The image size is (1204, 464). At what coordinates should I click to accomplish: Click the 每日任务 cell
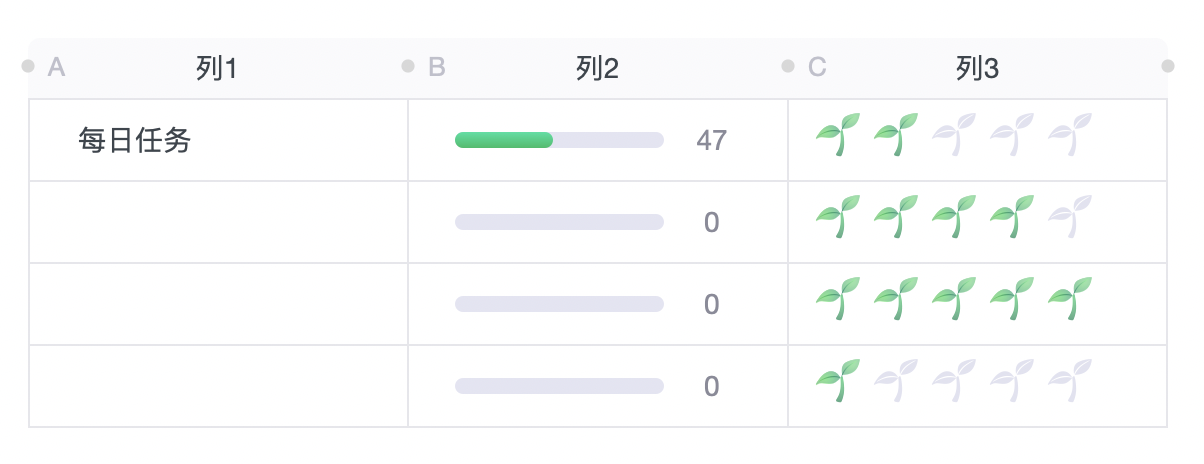(135, 141)
